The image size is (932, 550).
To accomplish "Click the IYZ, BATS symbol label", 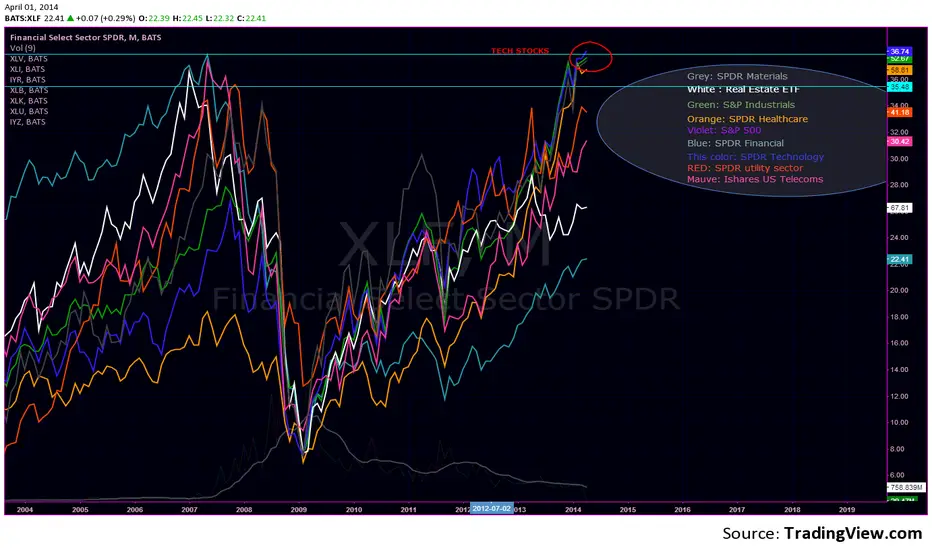I will [x=28, y=122].
